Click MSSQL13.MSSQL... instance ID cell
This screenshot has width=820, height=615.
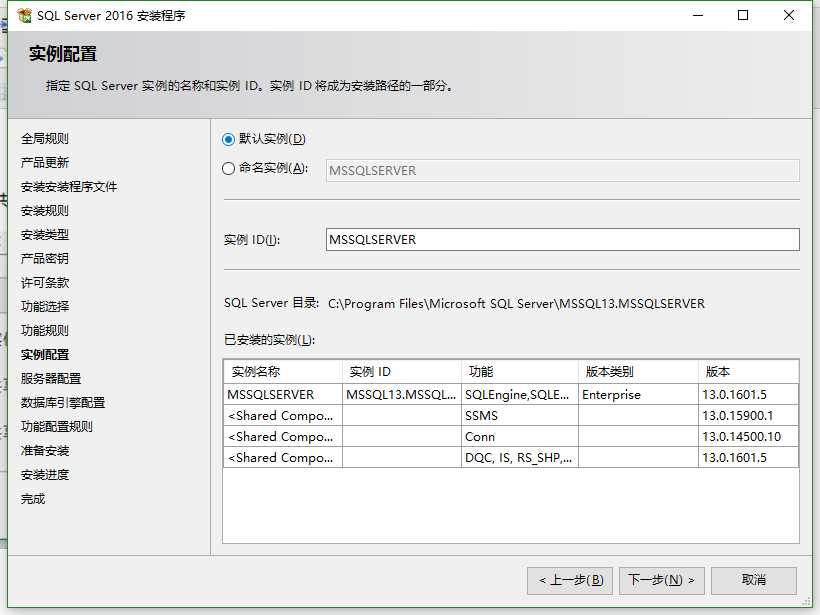[402, 395]
